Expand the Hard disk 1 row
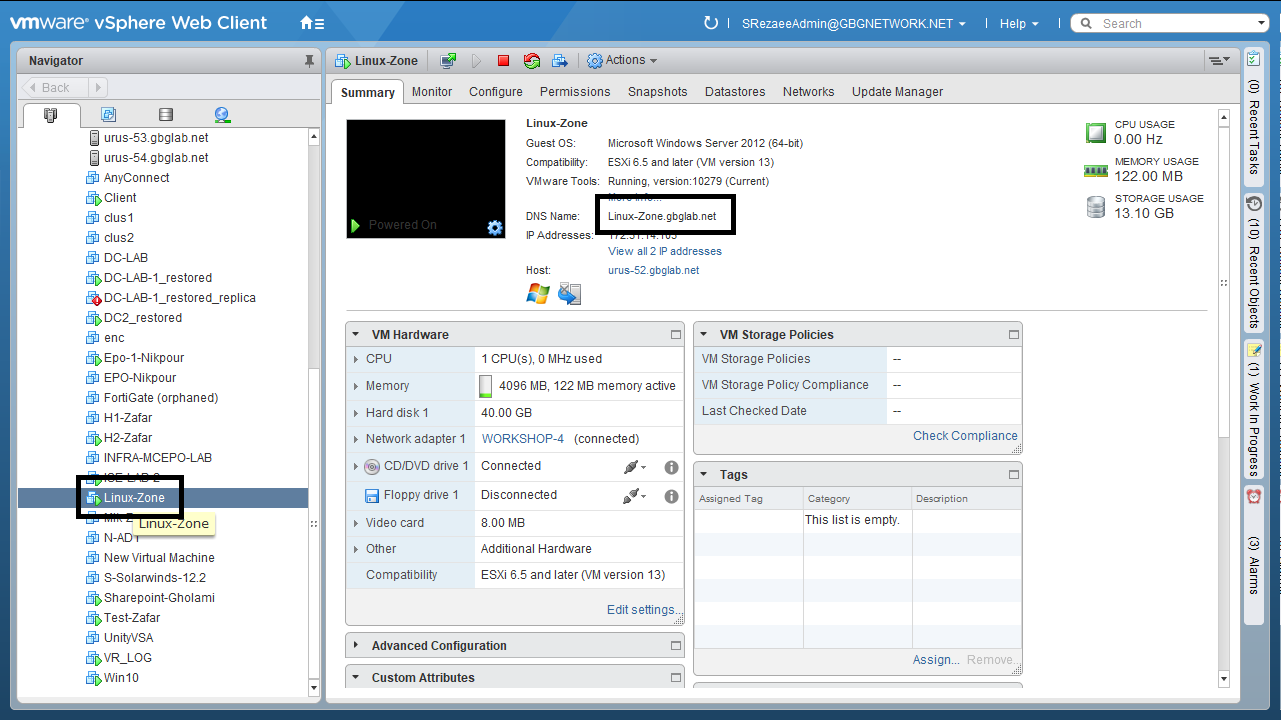1281x720 pixels. [356, 413]
